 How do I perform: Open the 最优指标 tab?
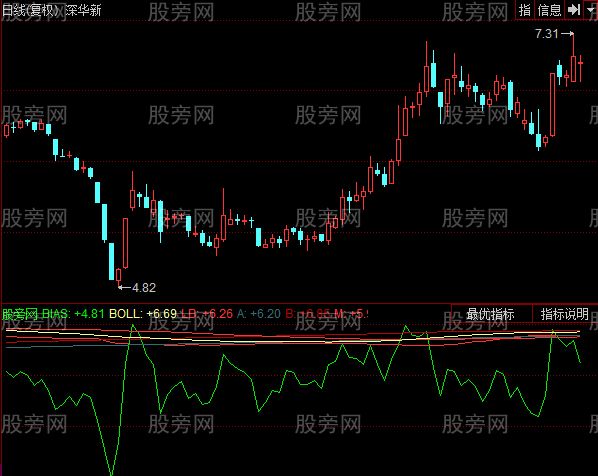(x=491, y=314)
